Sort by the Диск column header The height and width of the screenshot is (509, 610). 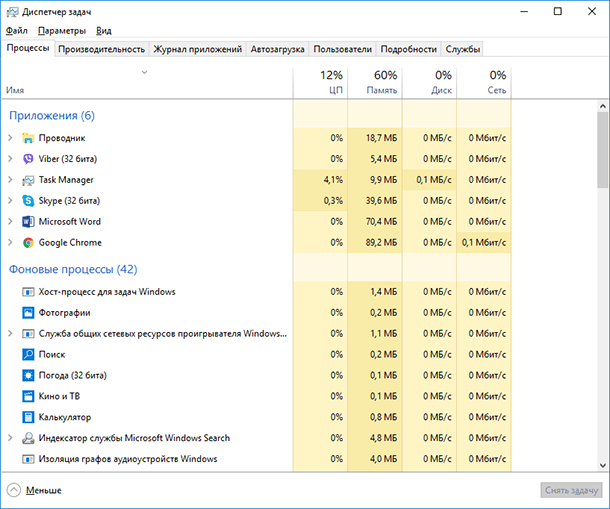point(429,83)
